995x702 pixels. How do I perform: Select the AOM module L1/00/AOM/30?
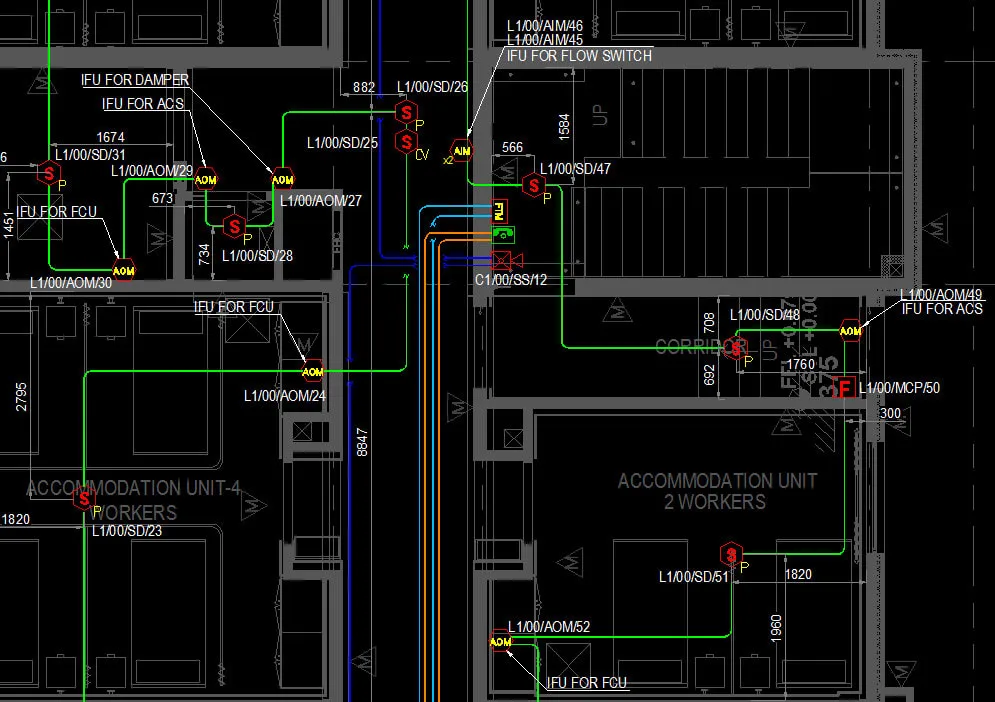point(123,270)
